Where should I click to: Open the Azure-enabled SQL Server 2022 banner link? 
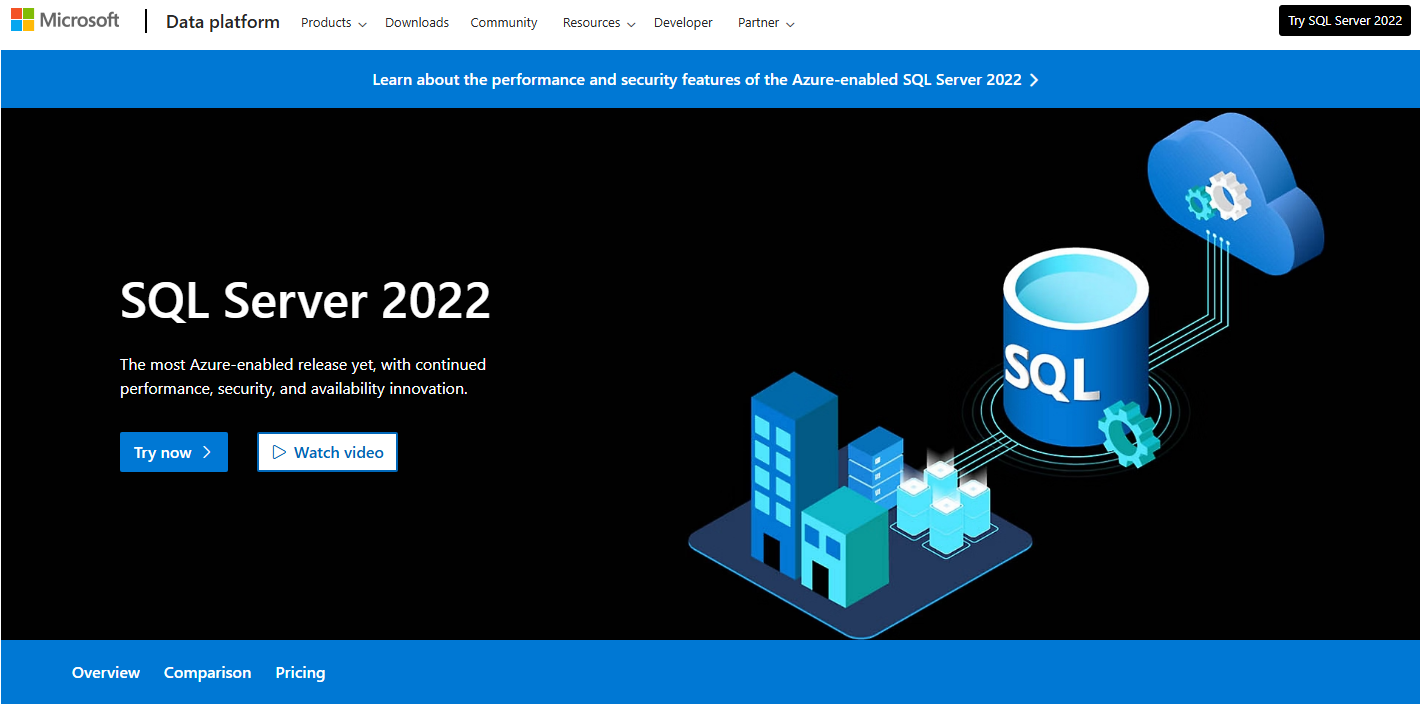(696, 80)
